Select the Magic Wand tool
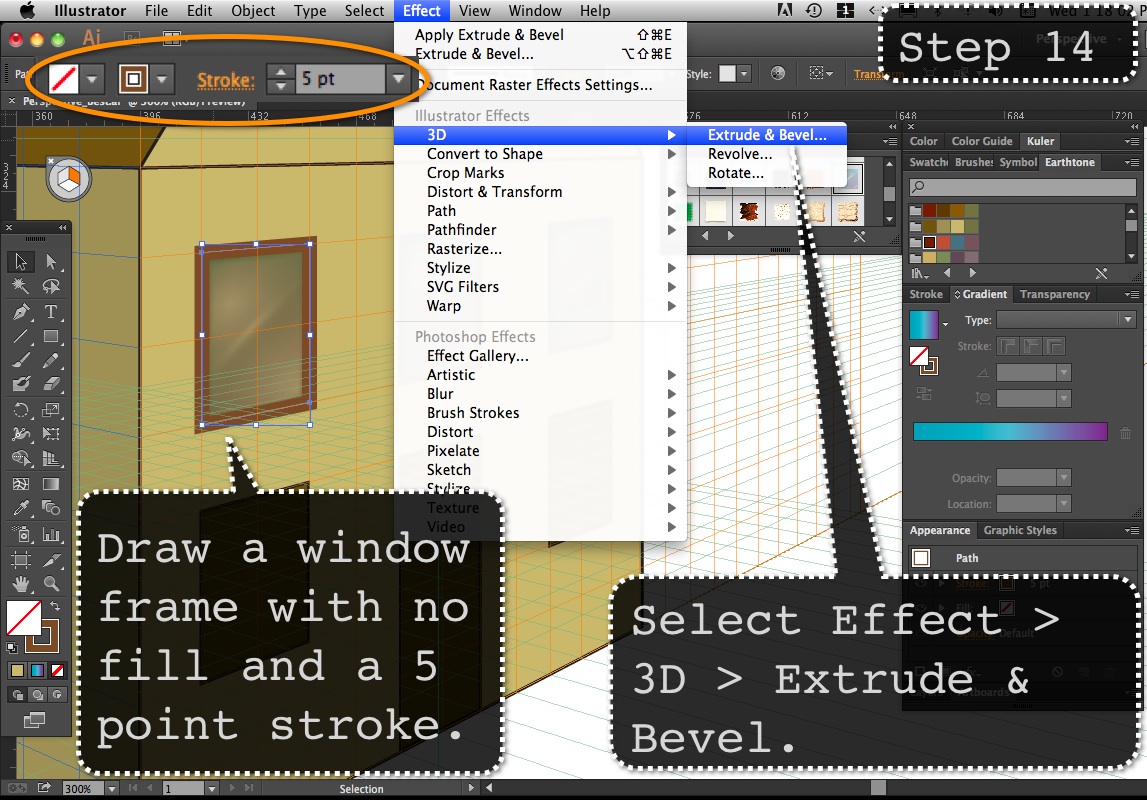Screen dimensions: 1147x800 pos(20,286)
